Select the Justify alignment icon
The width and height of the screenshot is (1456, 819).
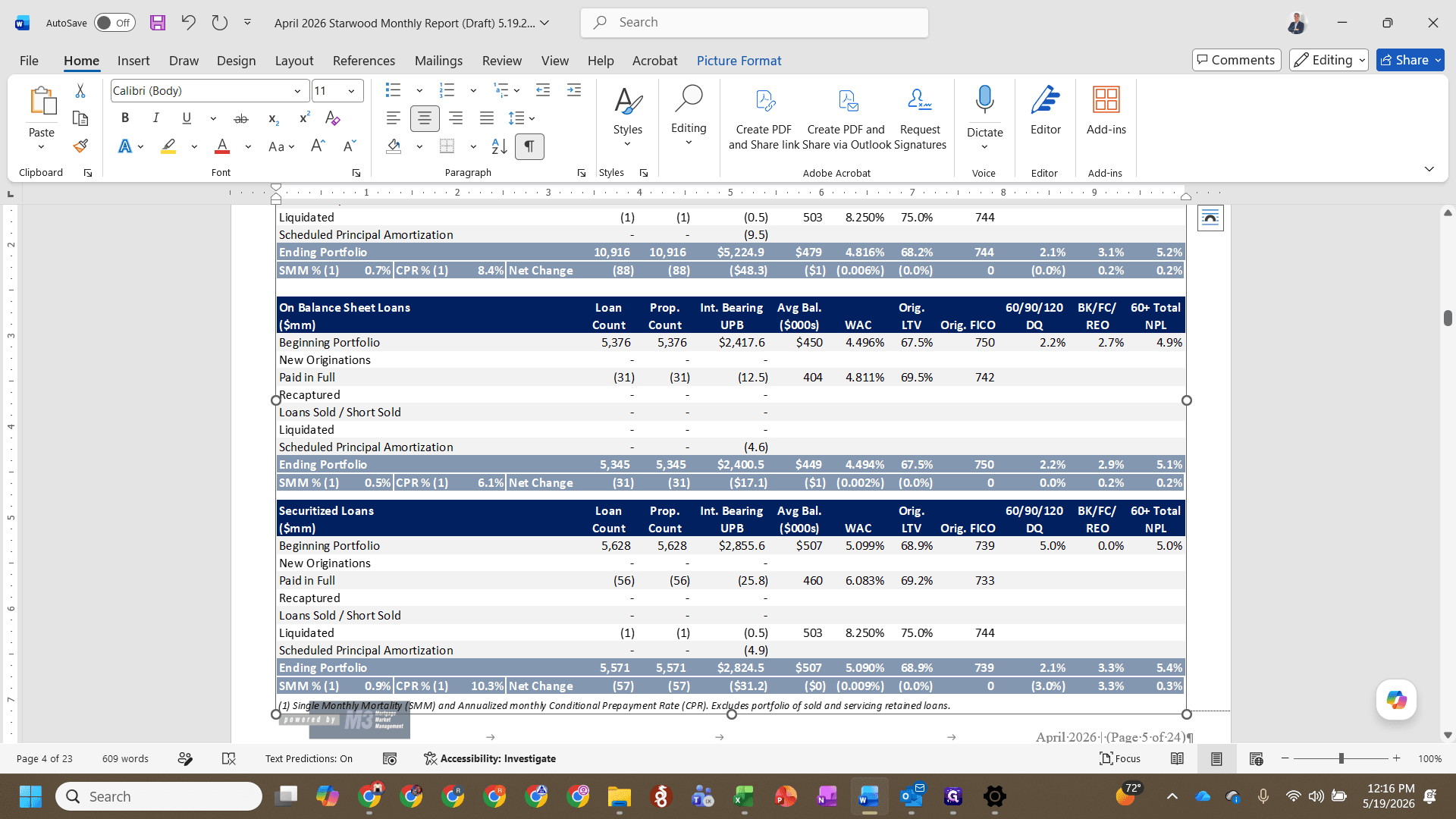click(x=487, y=118)
